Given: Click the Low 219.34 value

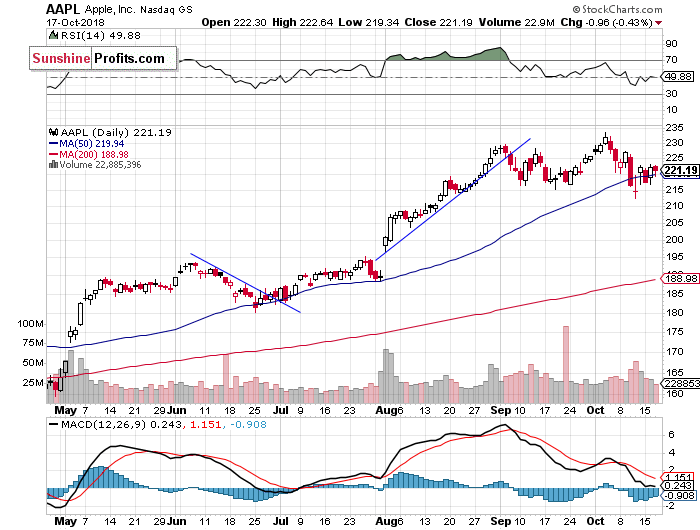Looking at the screenshot, I should click(x=368, y=22).
